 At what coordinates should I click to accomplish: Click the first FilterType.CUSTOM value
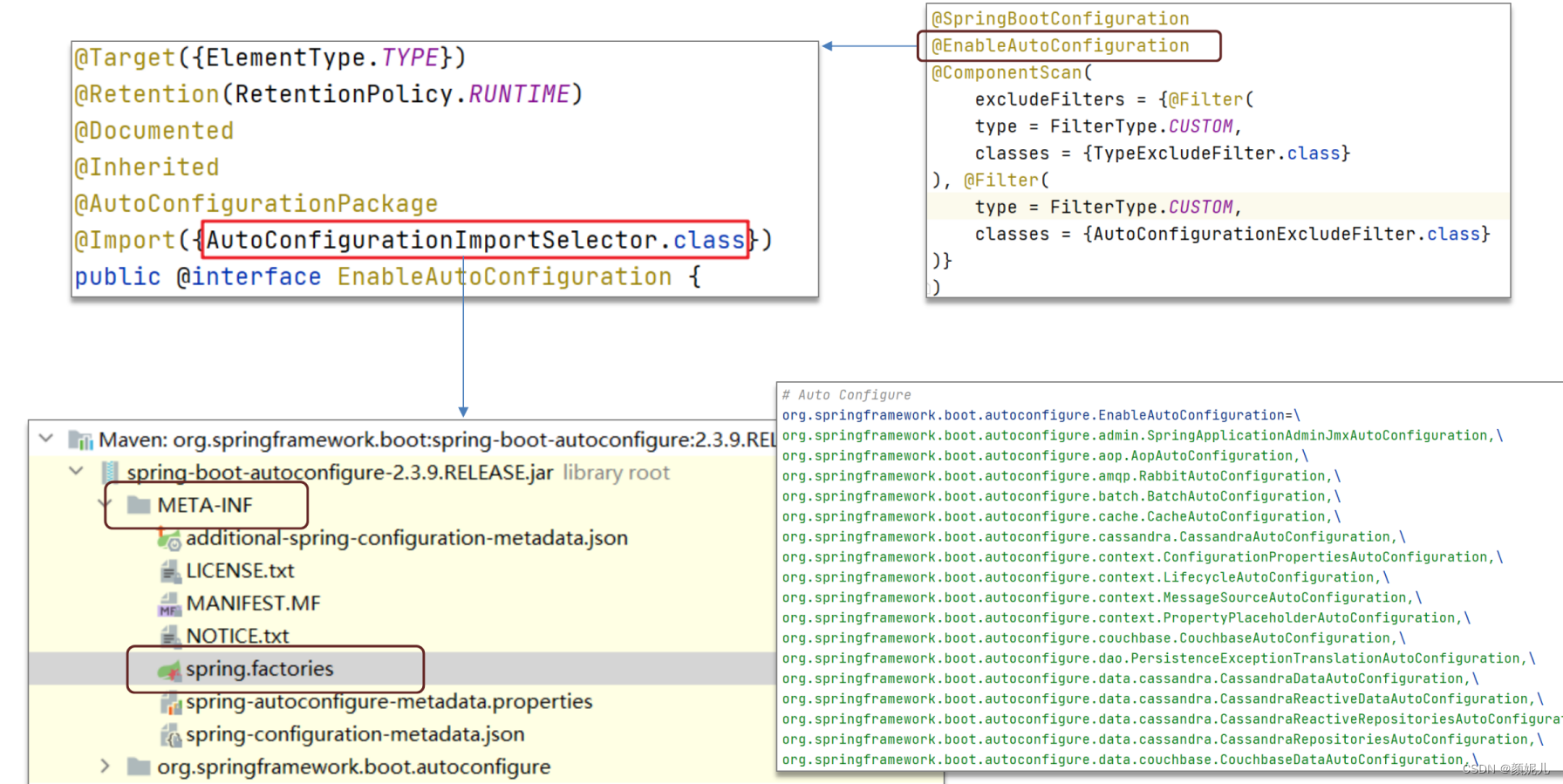click(x=1142, y=126)
